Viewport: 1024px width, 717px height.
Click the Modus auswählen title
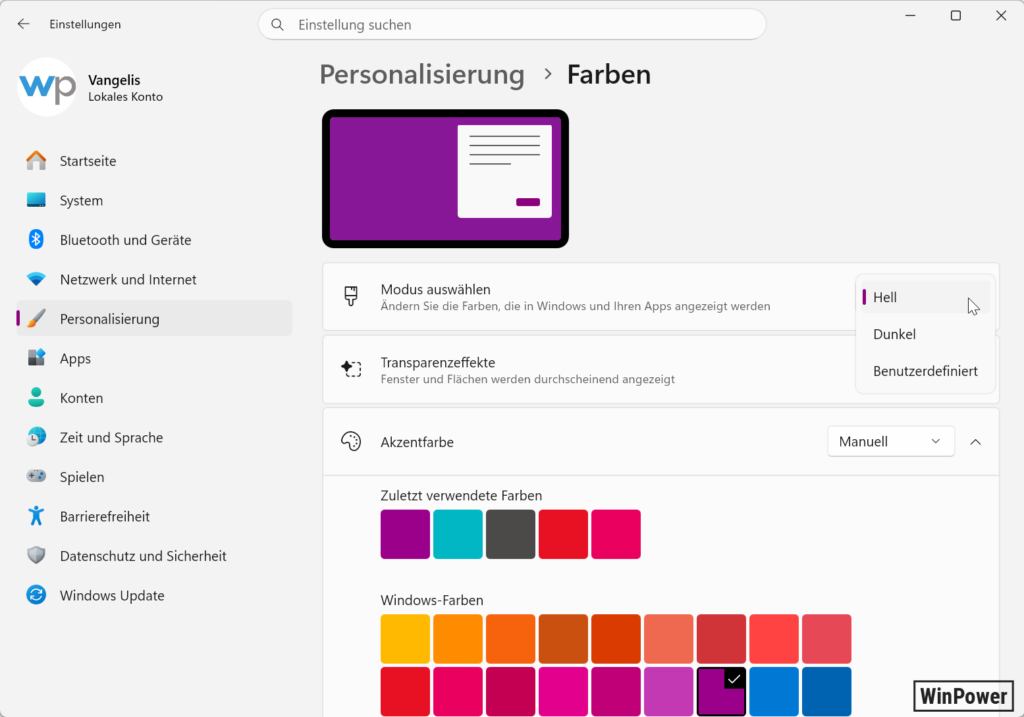click(436, 289)
